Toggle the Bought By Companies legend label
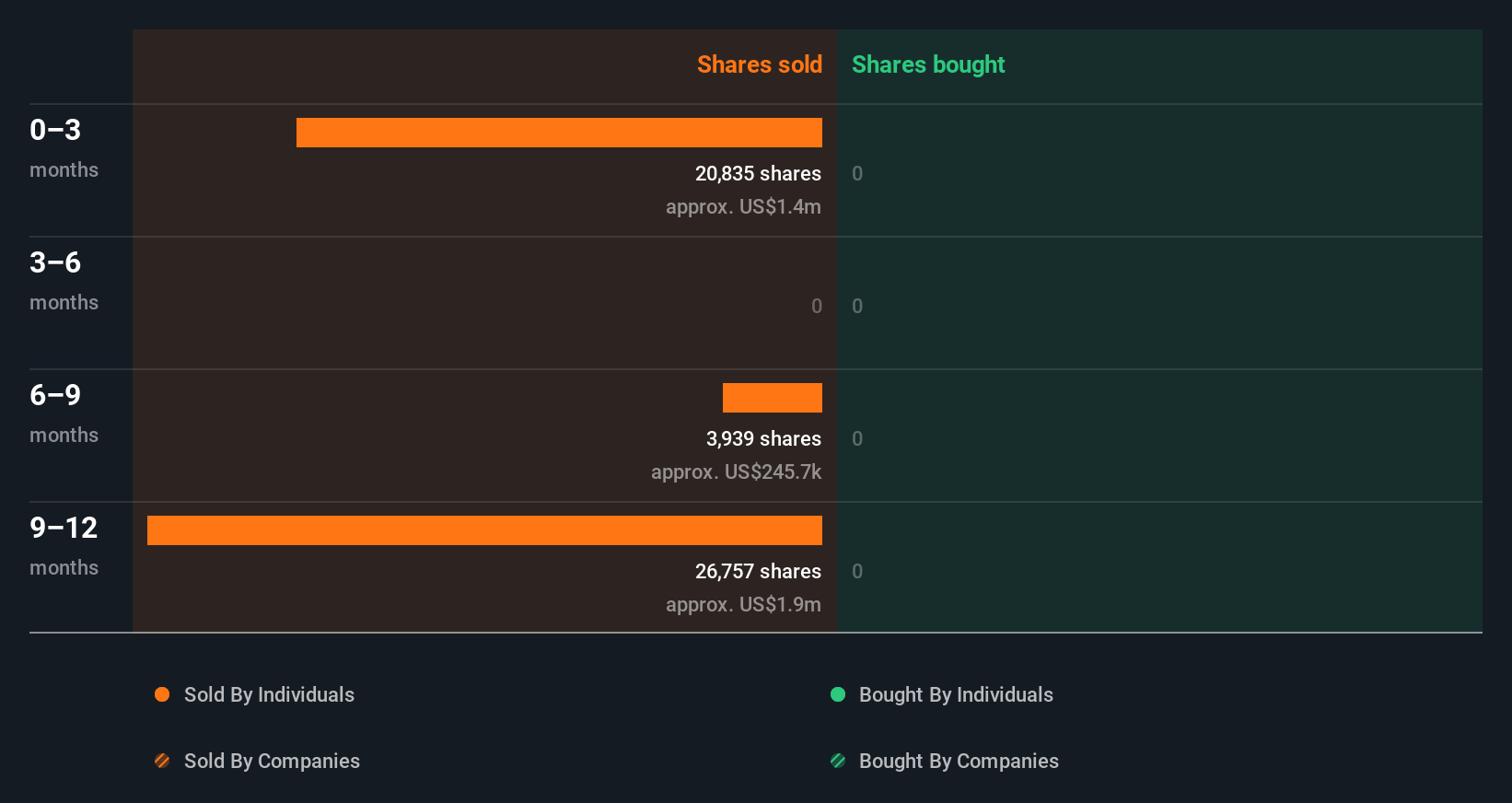1512x803 pixels. click(959, 762)
